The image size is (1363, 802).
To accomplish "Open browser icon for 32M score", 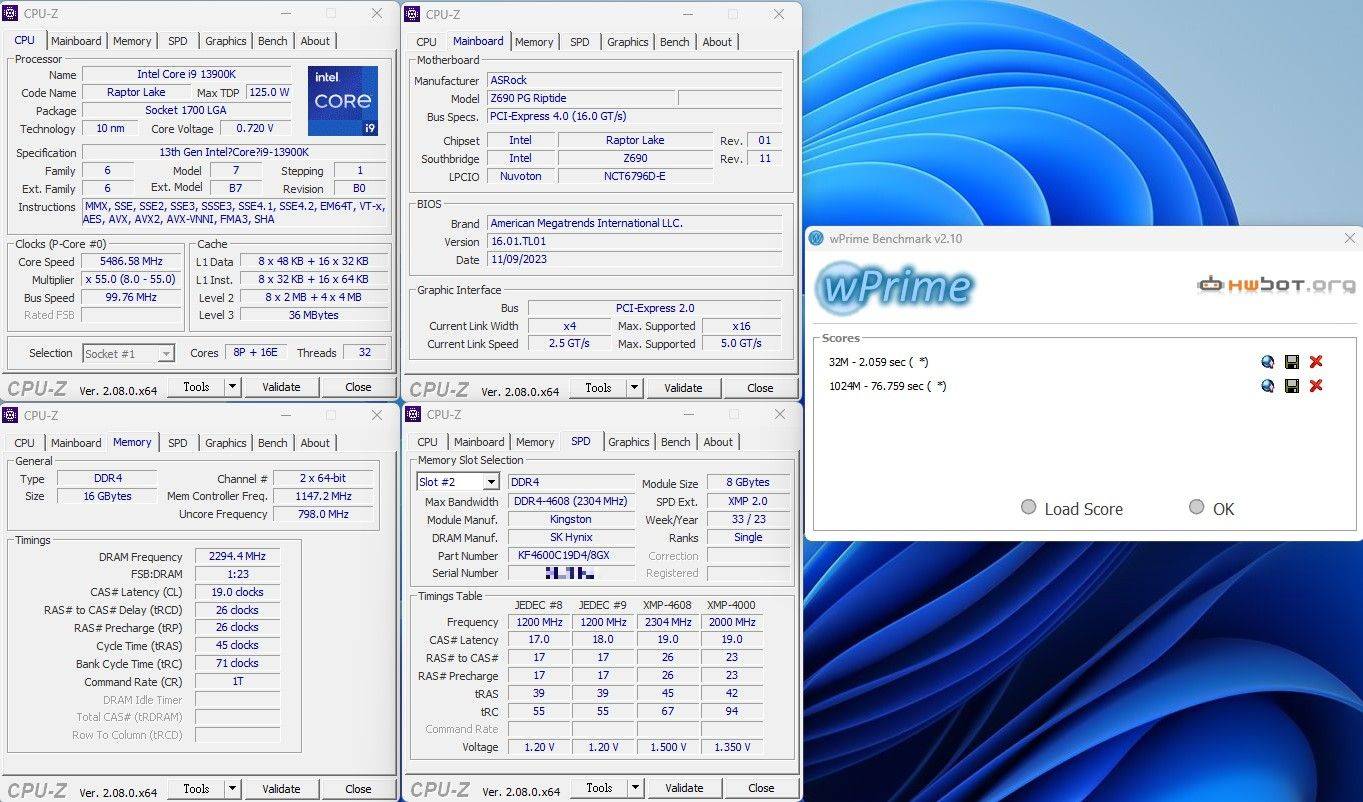I will coord(1268,362).
